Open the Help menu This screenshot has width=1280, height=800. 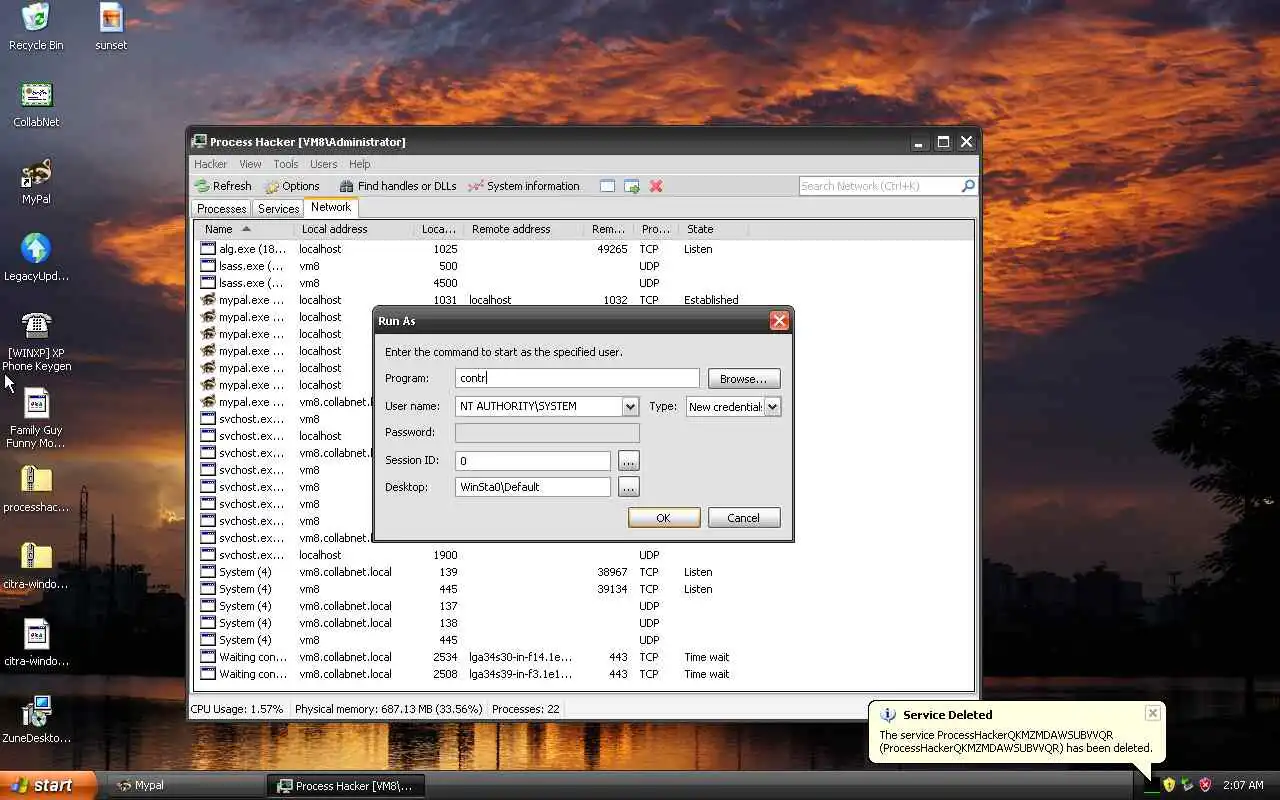(359, 164)
